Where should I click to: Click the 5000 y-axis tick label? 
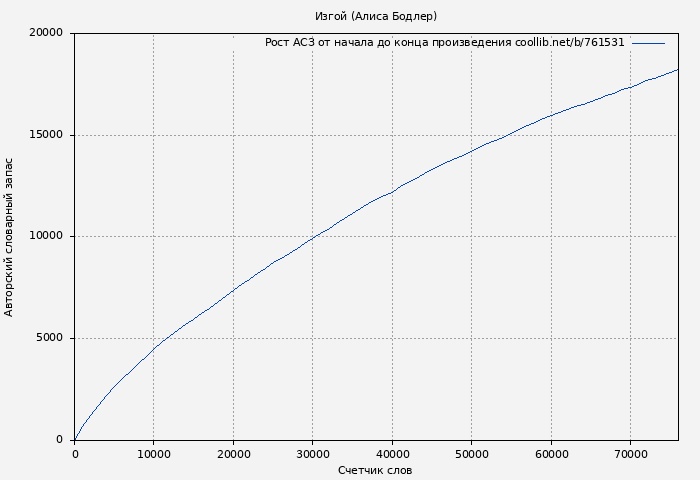coord(50,338)
